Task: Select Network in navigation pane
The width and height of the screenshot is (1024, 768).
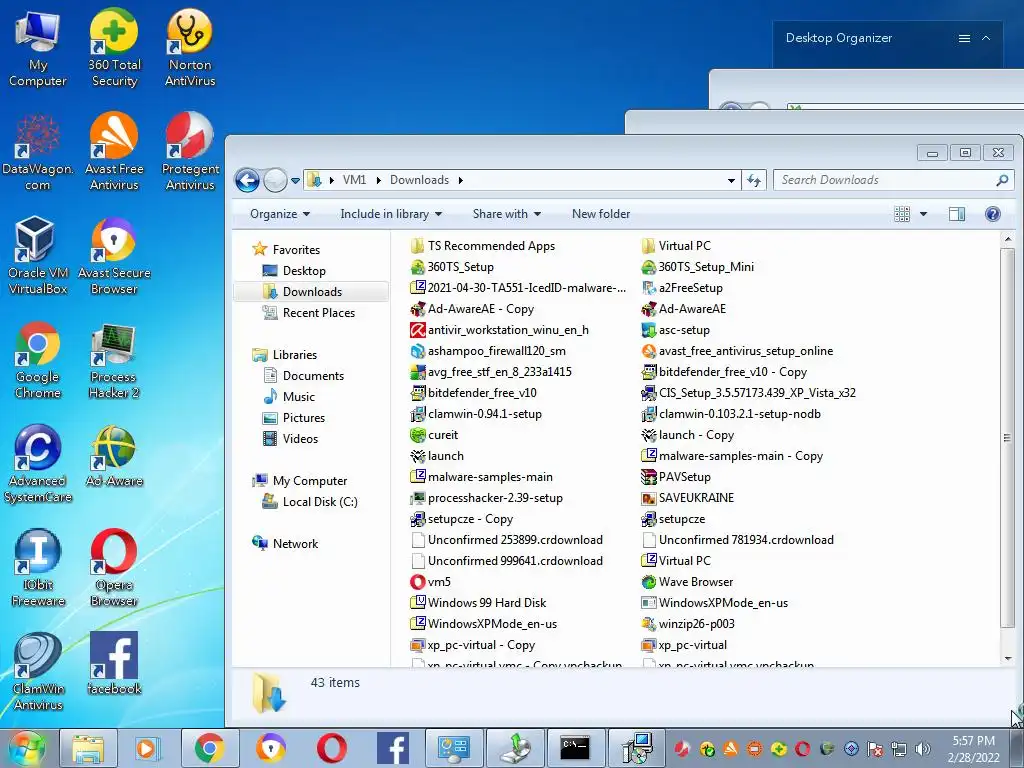Action: pos(295,544)
